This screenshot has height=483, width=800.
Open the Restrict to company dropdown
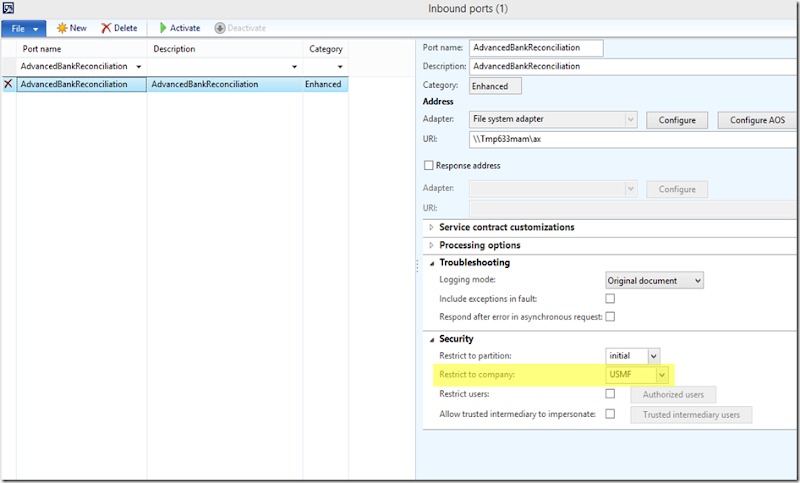pyautogui.click(x=661, y=375)
